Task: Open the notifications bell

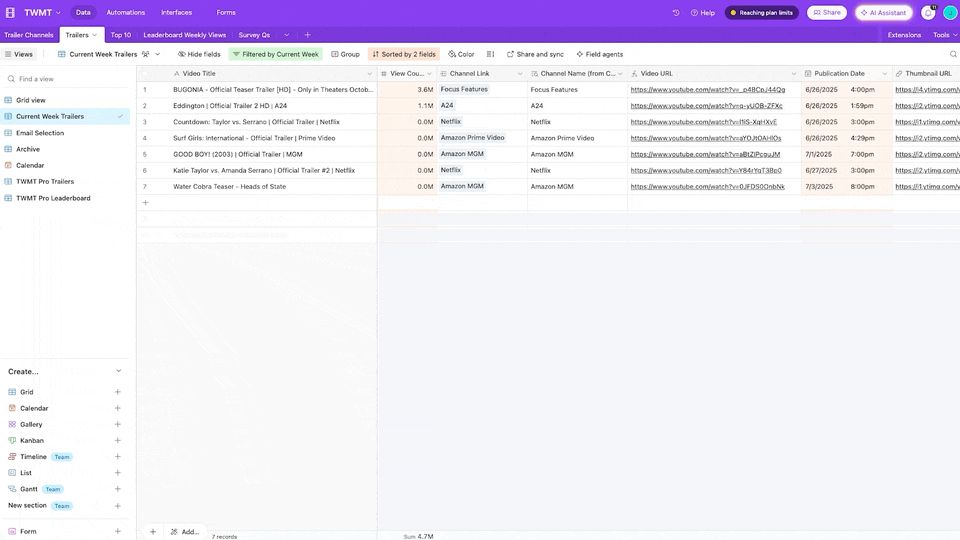Action: click(928, 13)
